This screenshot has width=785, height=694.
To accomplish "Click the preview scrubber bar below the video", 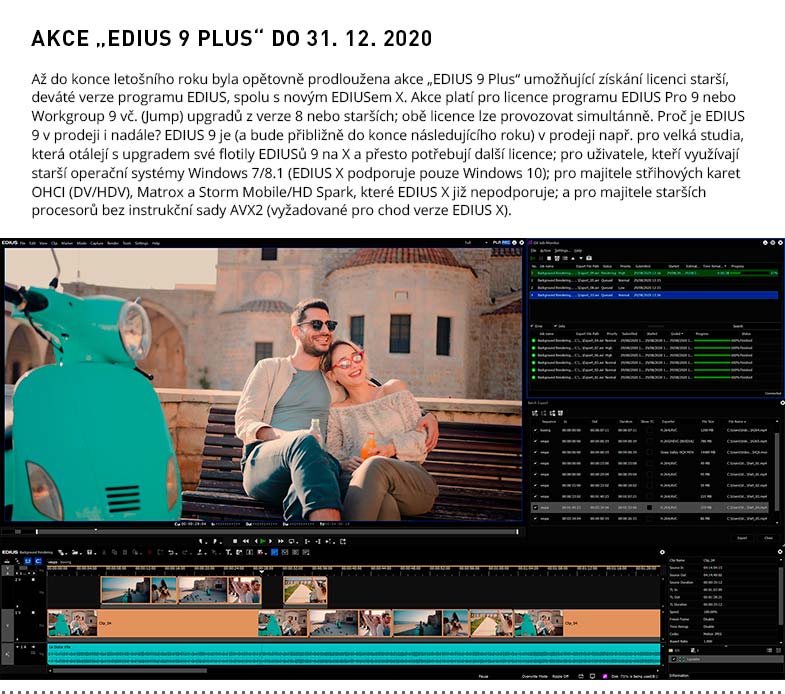I will tap(262, 531).
